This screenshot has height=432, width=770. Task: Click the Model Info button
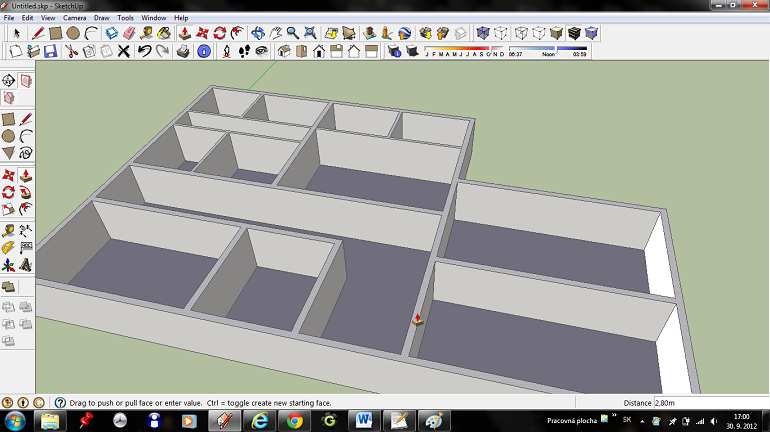(204, 51)
